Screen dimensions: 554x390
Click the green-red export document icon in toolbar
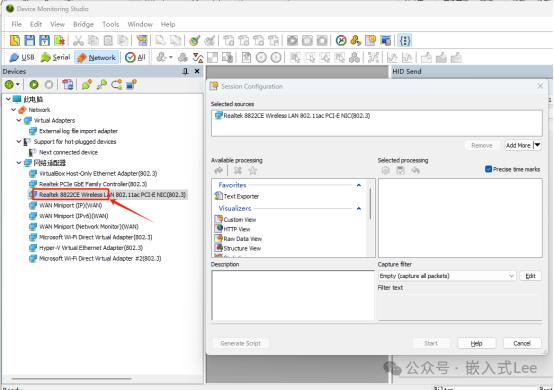pyautogui.click(x=59, y=40)
